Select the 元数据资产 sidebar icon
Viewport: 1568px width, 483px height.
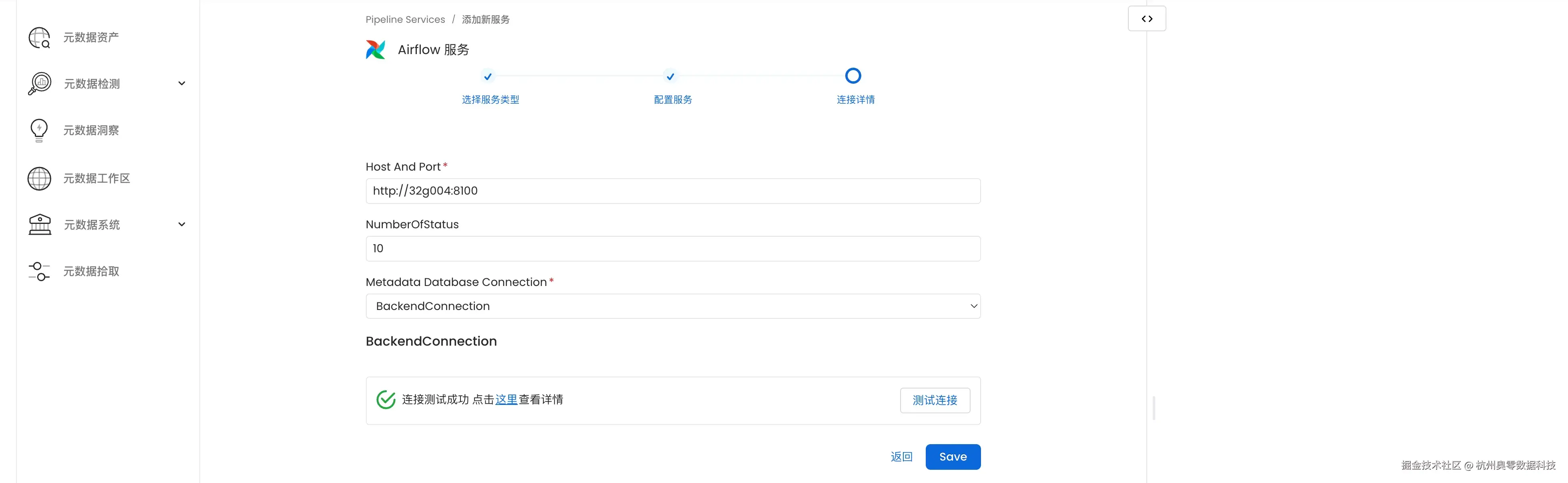click(39, 37)
